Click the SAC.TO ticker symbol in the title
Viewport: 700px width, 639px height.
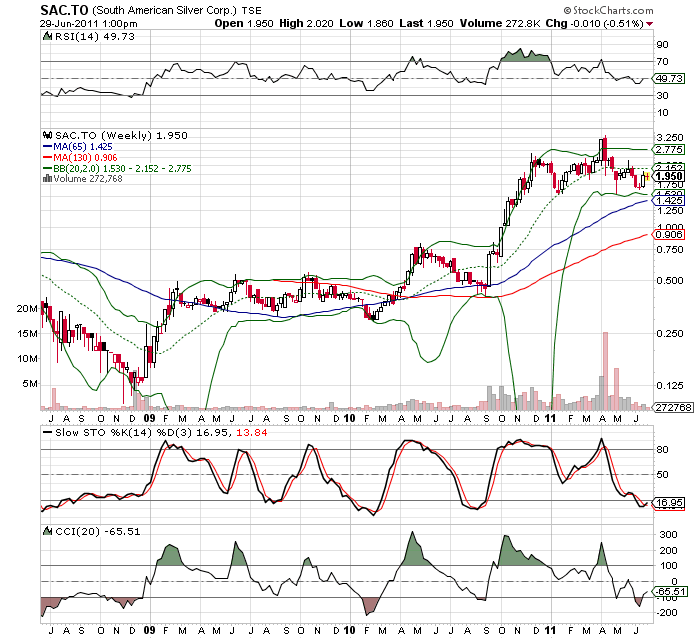64,10
